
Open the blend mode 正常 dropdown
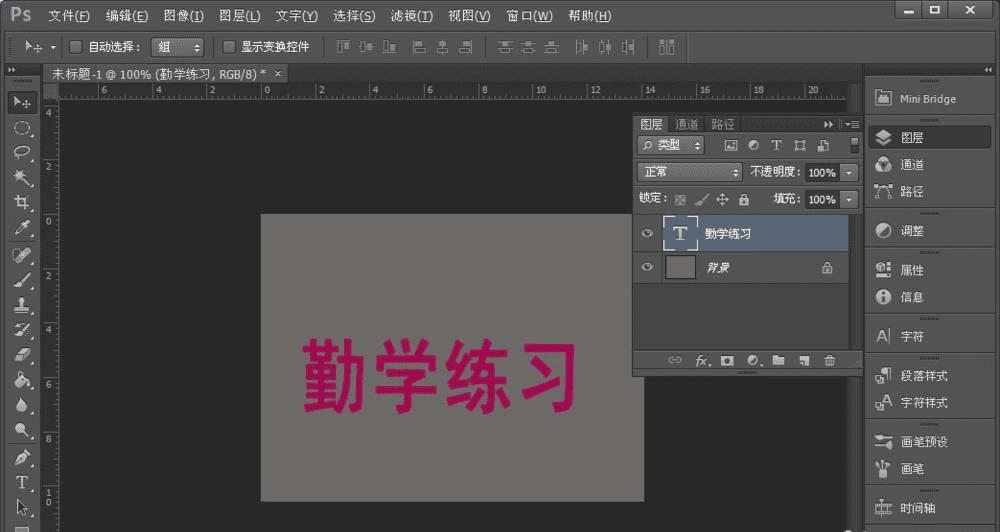click(x=690, y=172)
